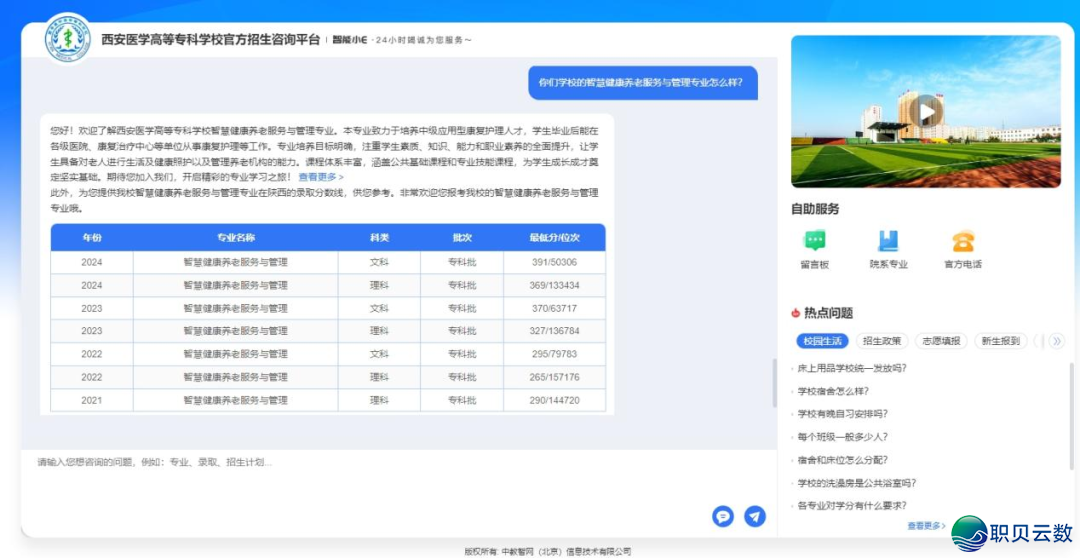Click the chat bubble icon beside send
1080x558 pixels.
(x=723, y=516)
